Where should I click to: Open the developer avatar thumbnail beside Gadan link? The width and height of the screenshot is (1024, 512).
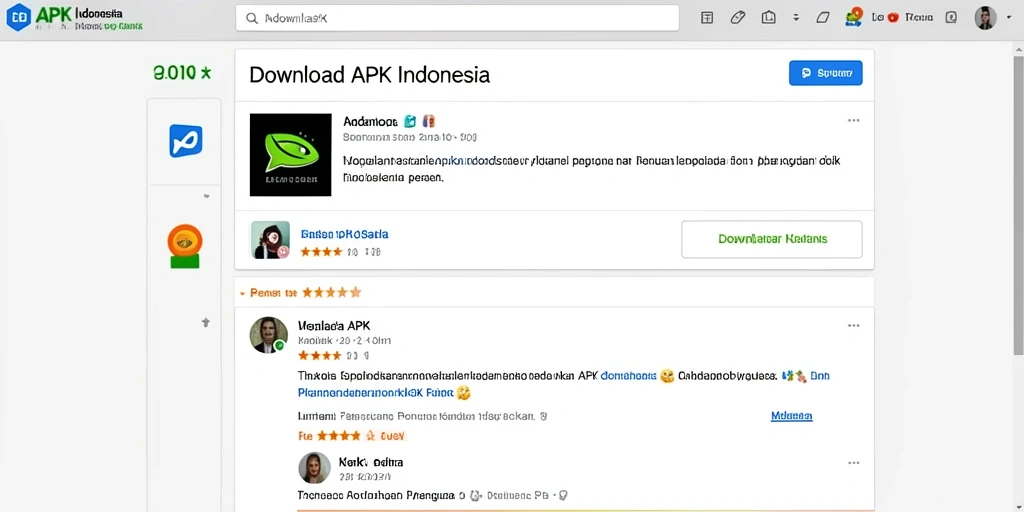pyautogui.click(x=270, y=240)
